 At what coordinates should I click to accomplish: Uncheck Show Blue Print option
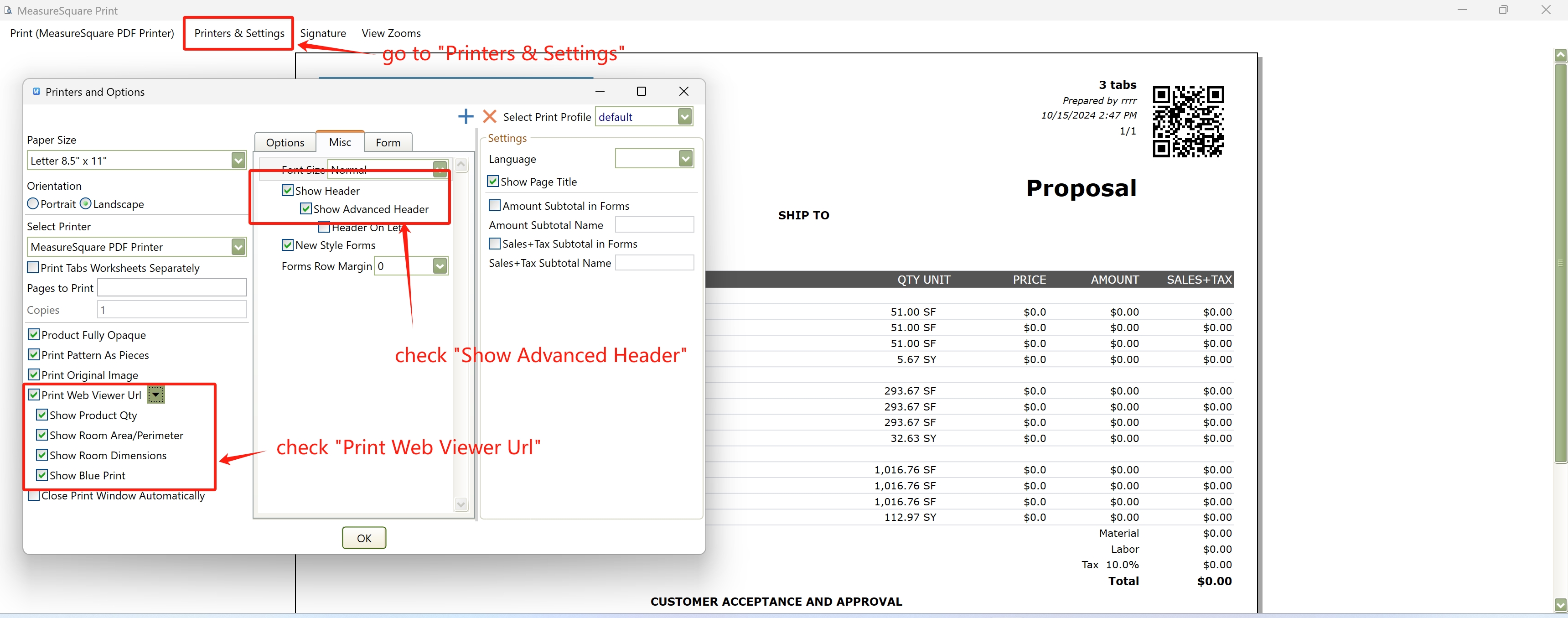[x=42, y=476]
